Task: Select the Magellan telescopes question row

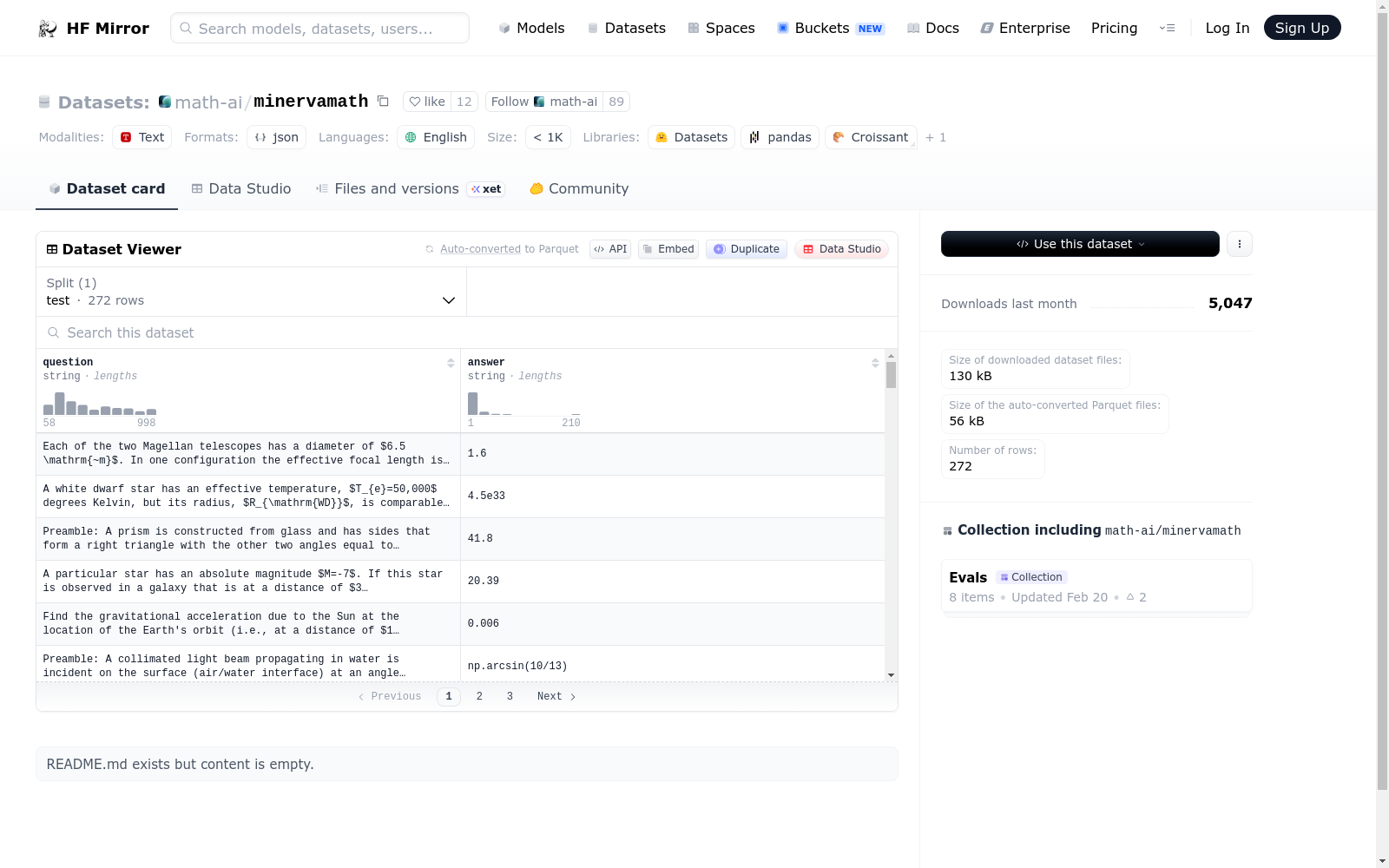Action: (x=247, y=454)
